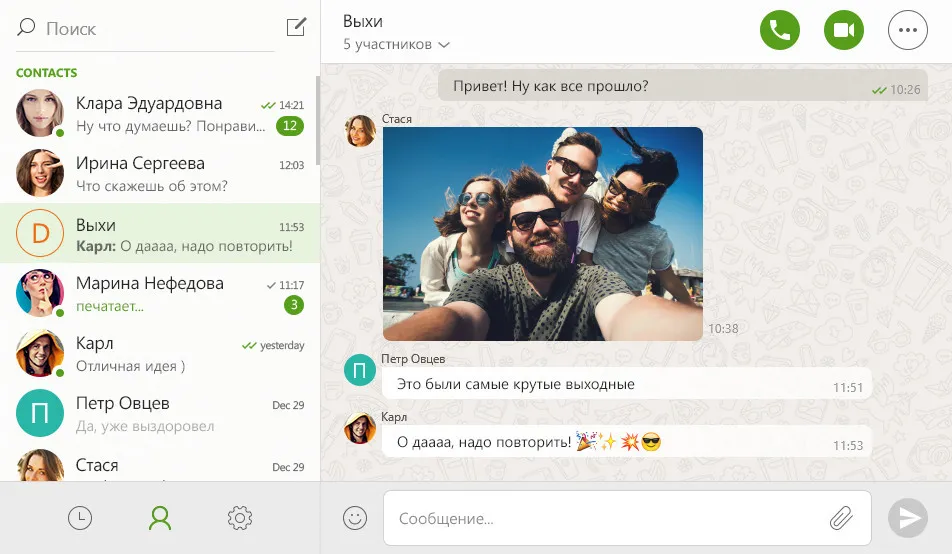Open the shared group selfie photo

tap(543, 234)
